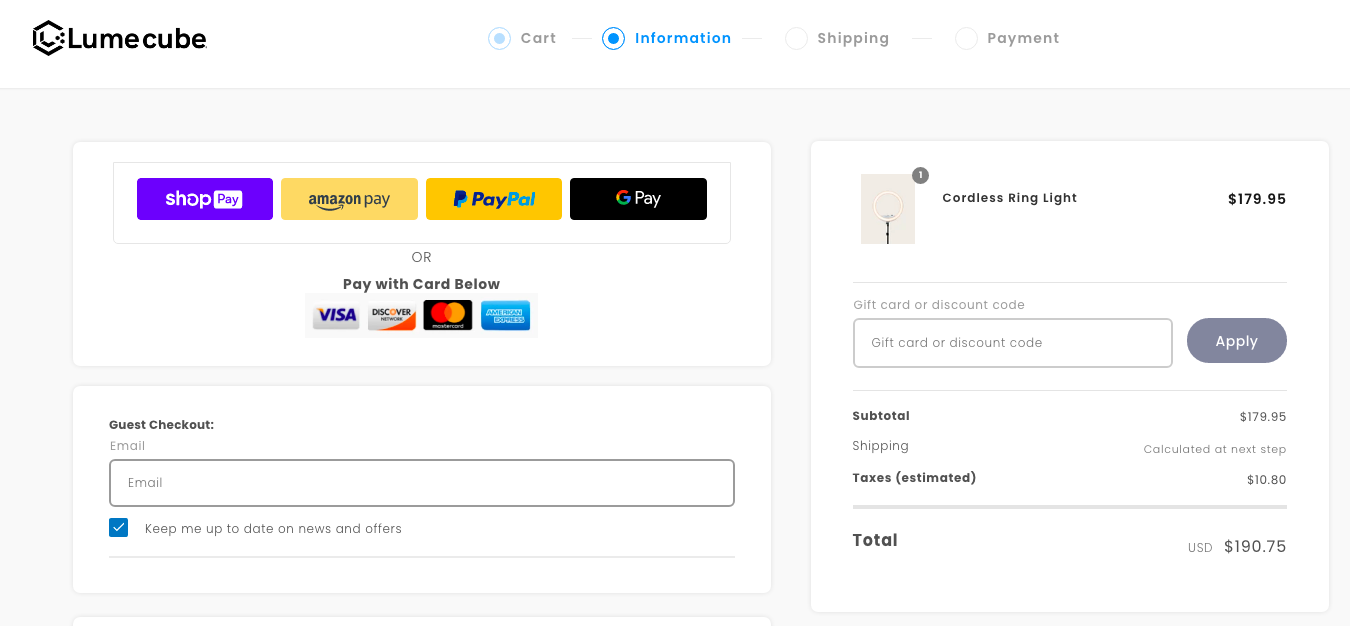The image size is (1350, 626).
Task: Go back to Cart step
Action: coord(538,38)
